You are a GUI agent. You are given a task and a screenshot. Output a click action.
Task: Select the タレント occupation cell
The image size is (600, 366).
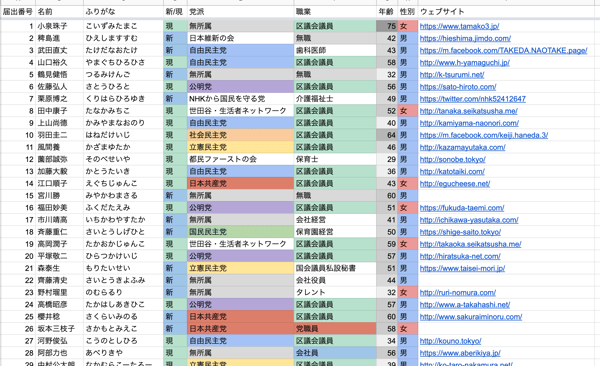[335, 292]
